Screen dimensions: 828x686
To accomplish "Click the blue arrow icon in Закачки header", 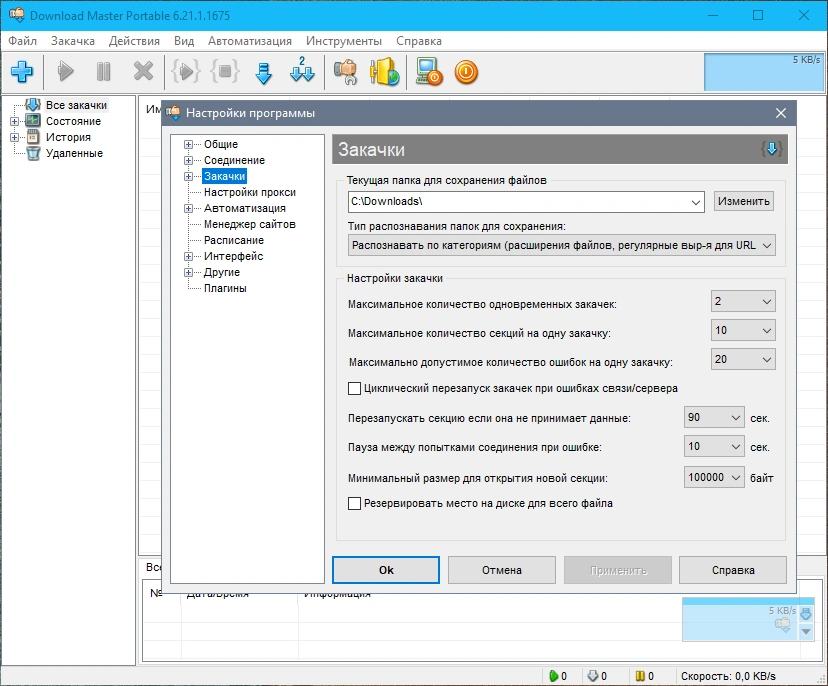I will tap(771, 149).
